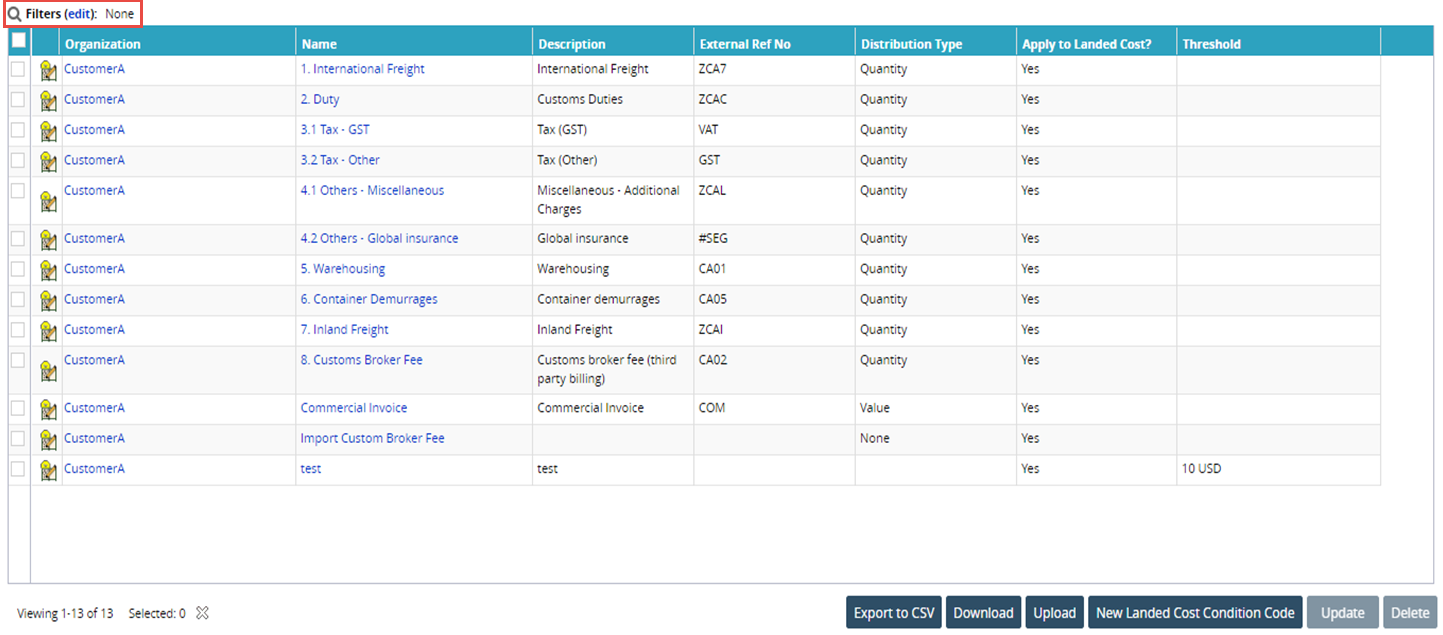
Task: Click the row icon for 5. Warehousing
Action: tap(47, 270)
